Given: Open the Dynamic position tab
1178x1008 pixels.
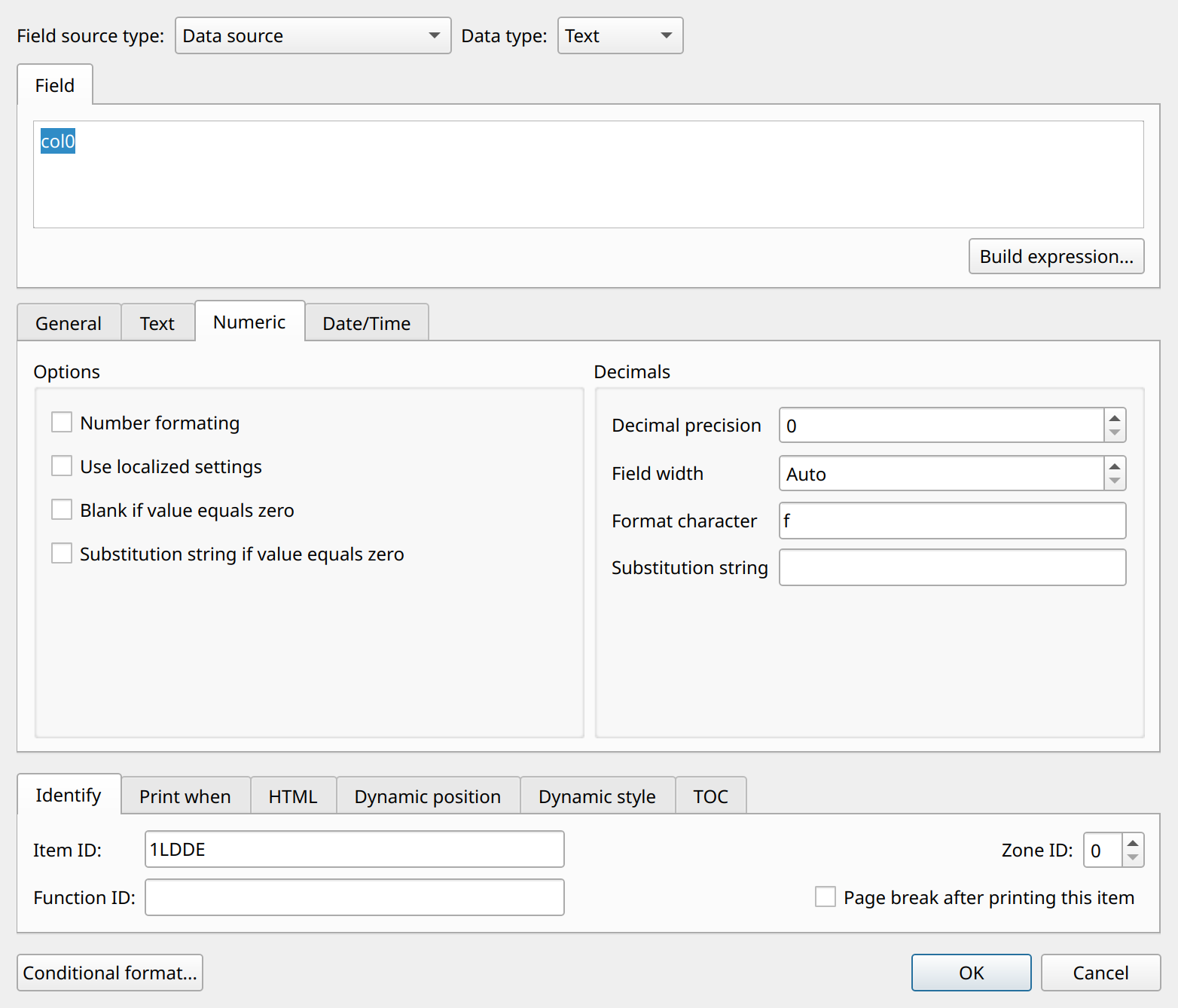Looking at the screenshot, I should pyautogui.click(x=428, y=796).
